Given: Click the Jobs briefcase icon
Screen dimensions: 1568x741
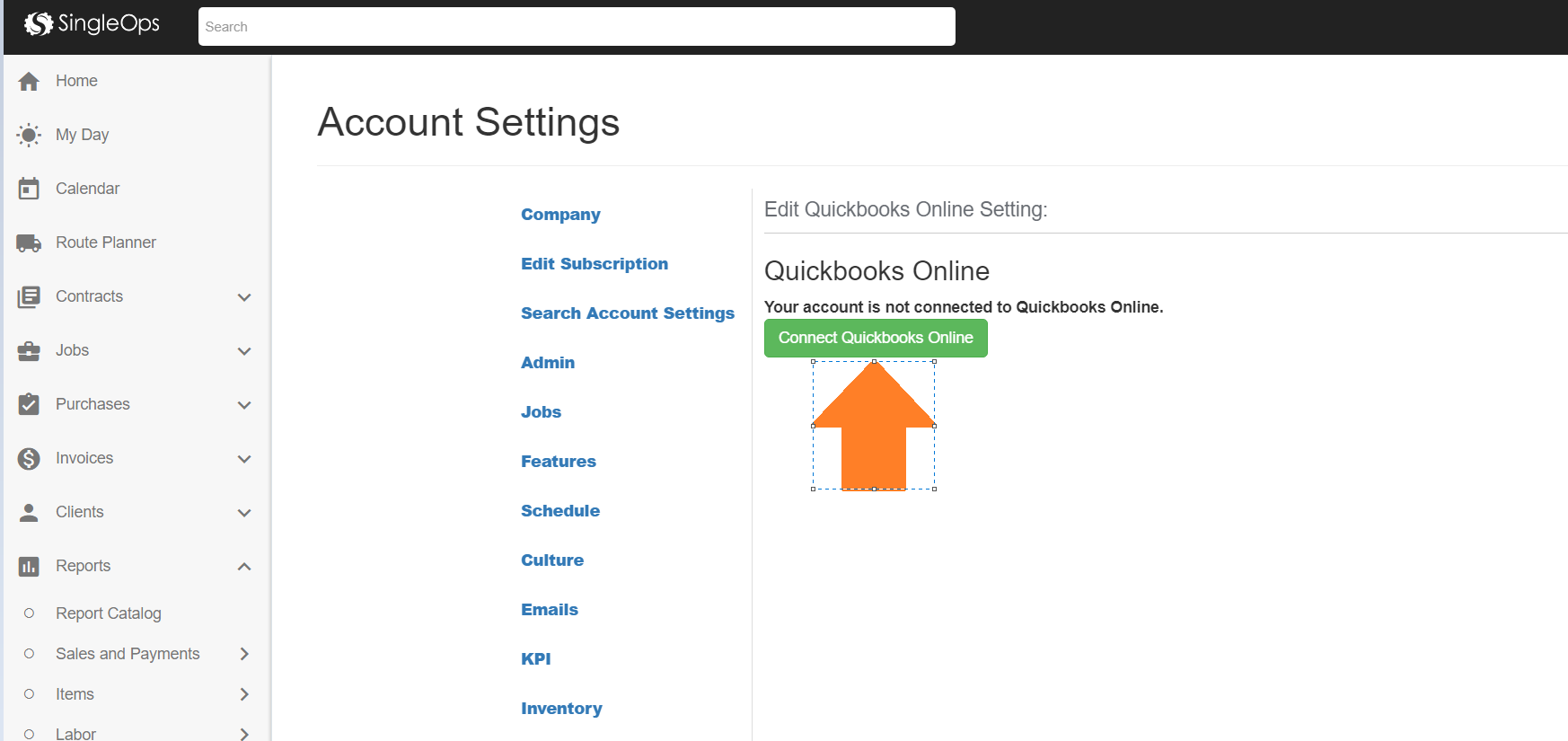Looking at the screenshot, I should point(29,351).
